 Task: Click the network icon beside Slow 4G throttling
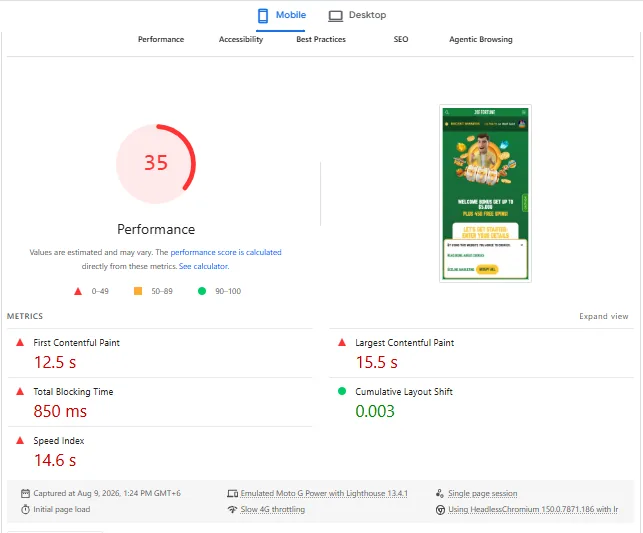click(x=233, y=510)
